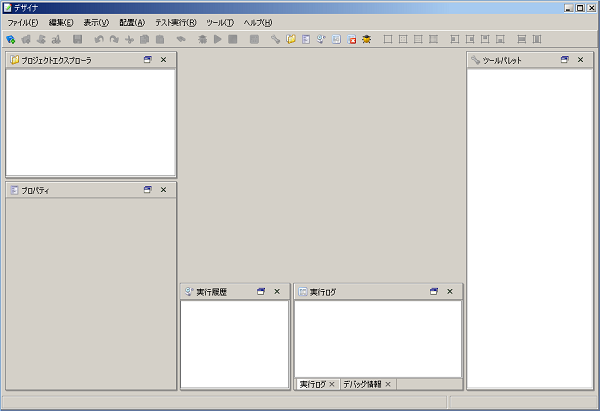Open the ファイル(F) menu
The image size is (600, 411).
(23, 22)
